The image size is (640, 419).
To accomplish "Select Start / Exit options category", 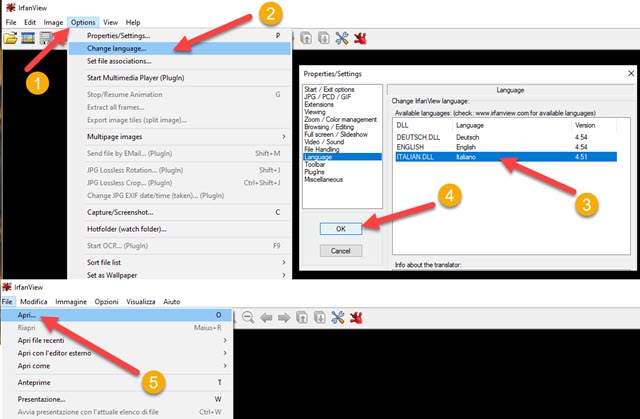I will 329,89.
